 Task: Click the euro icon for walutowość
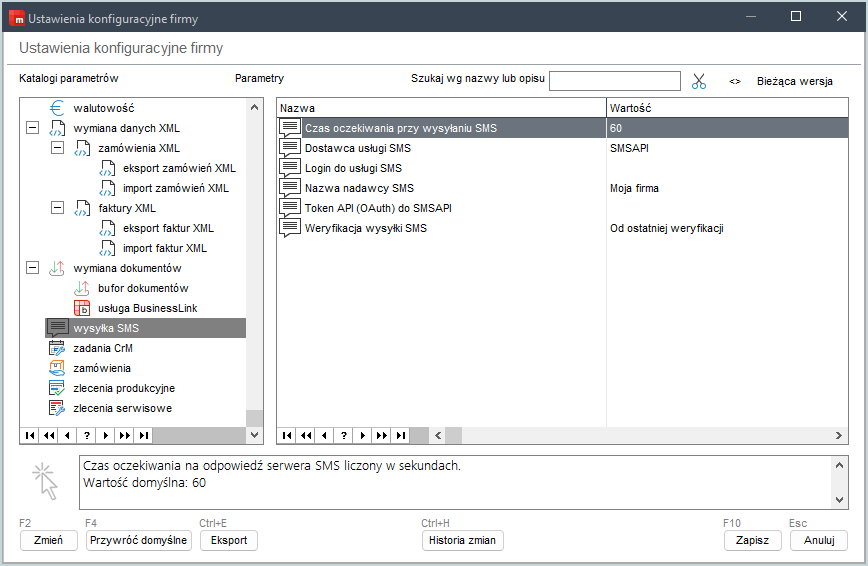click(x=57, y=108)
